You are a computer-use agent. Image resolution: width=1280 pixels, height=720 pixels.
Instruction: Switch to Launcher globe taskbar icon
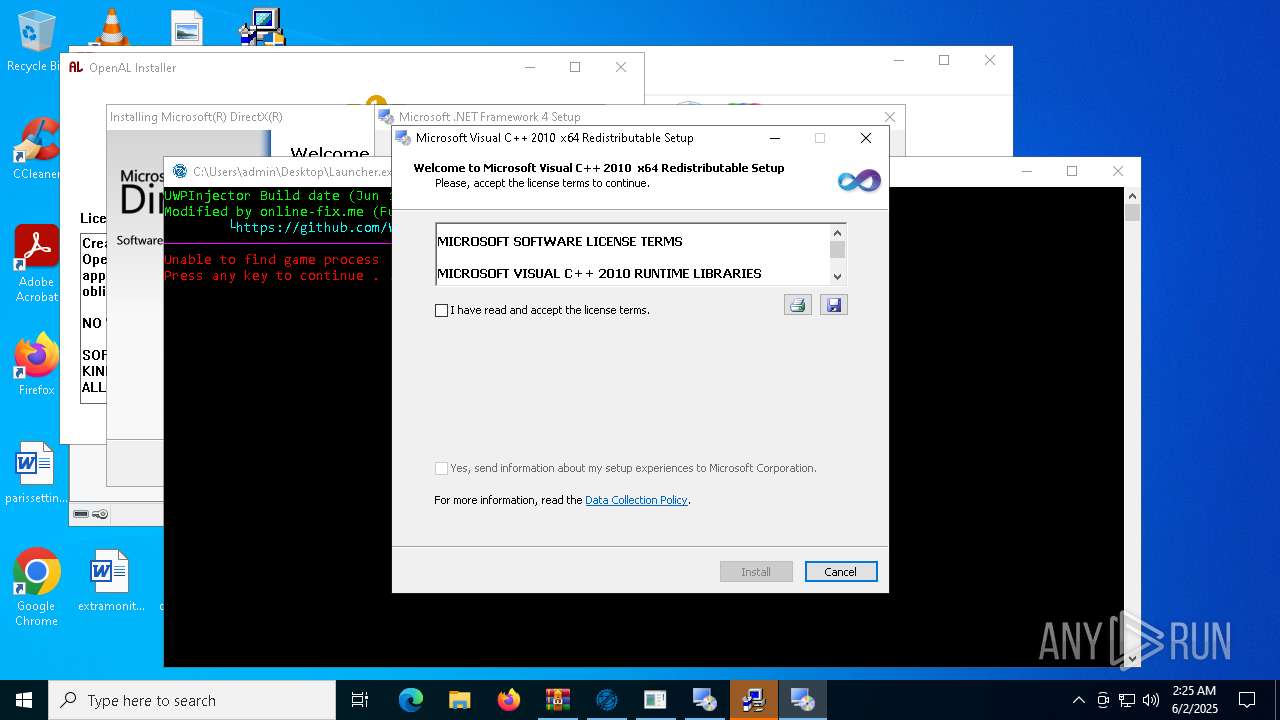point(606,700)
